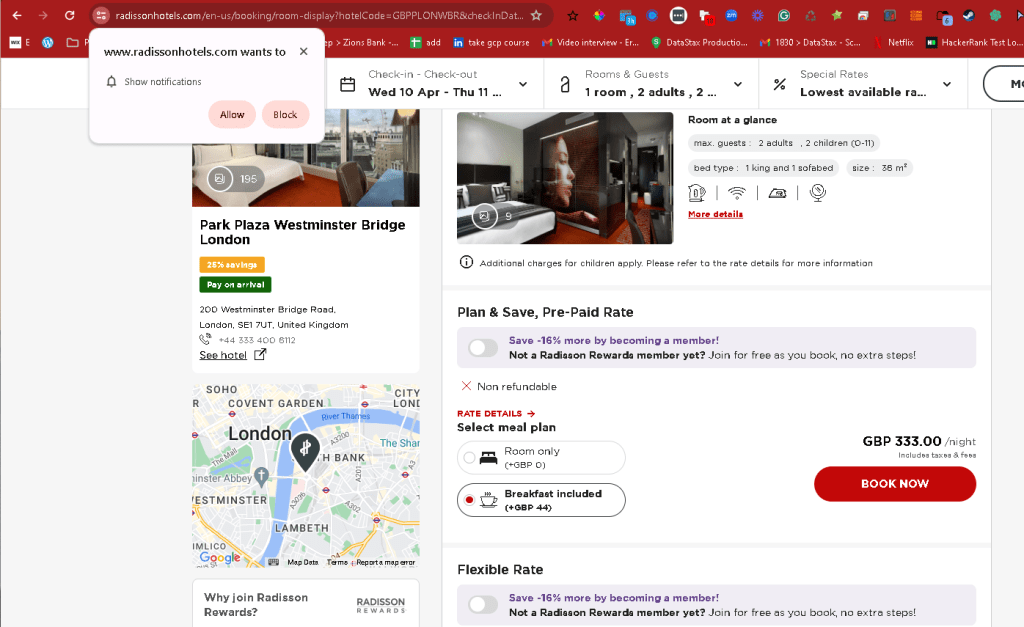Click the info icon beside additional charges notice
This screenshot has height=627, width=1024.
(x=466, y=262)
